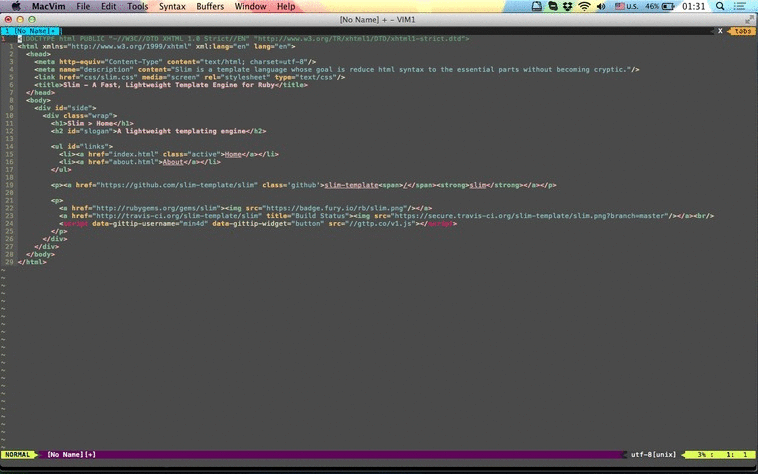This screenshot has height=474, width=758.
Task: Click the rubygems.org/gems/slim URL text
Action: click(158, 208)
